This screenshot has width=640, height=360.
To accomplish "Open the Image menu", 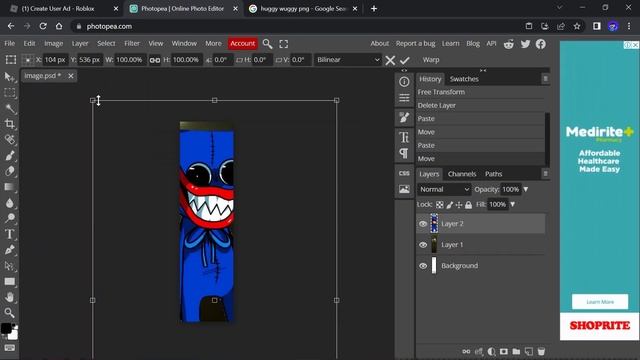I will [x=53, y=43].
